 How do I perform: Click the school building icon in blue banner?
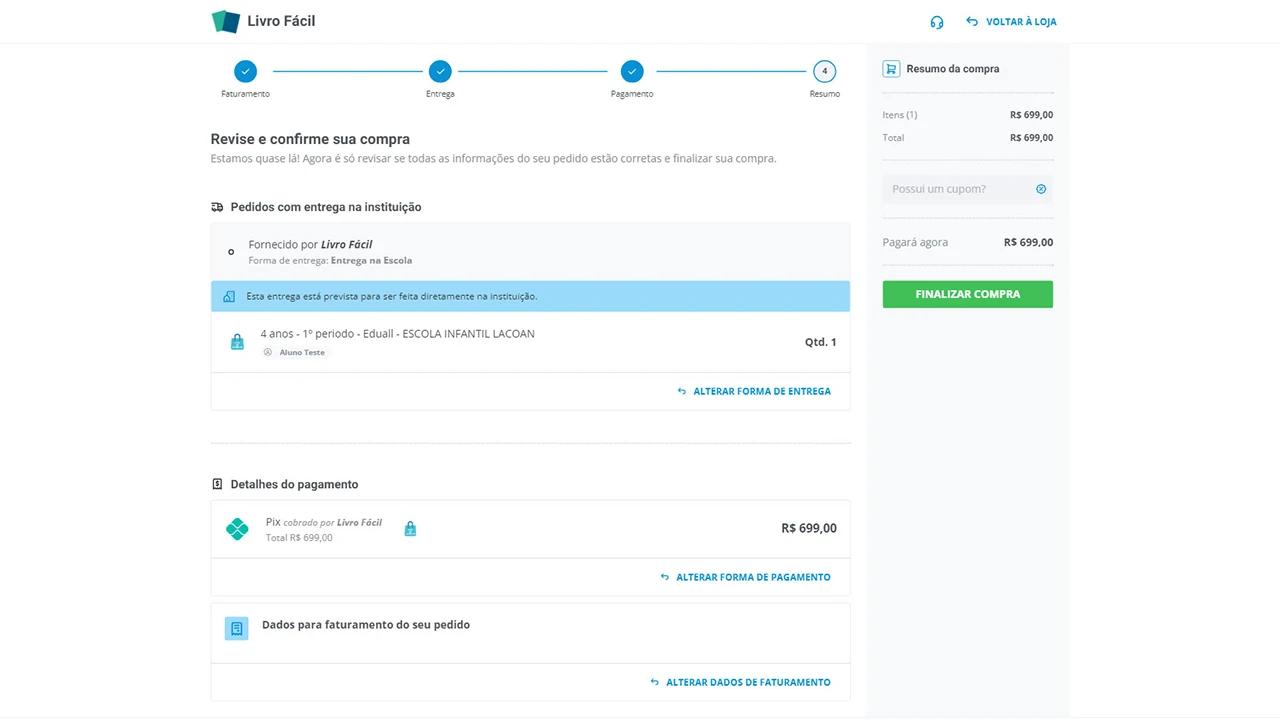point(229,297)
